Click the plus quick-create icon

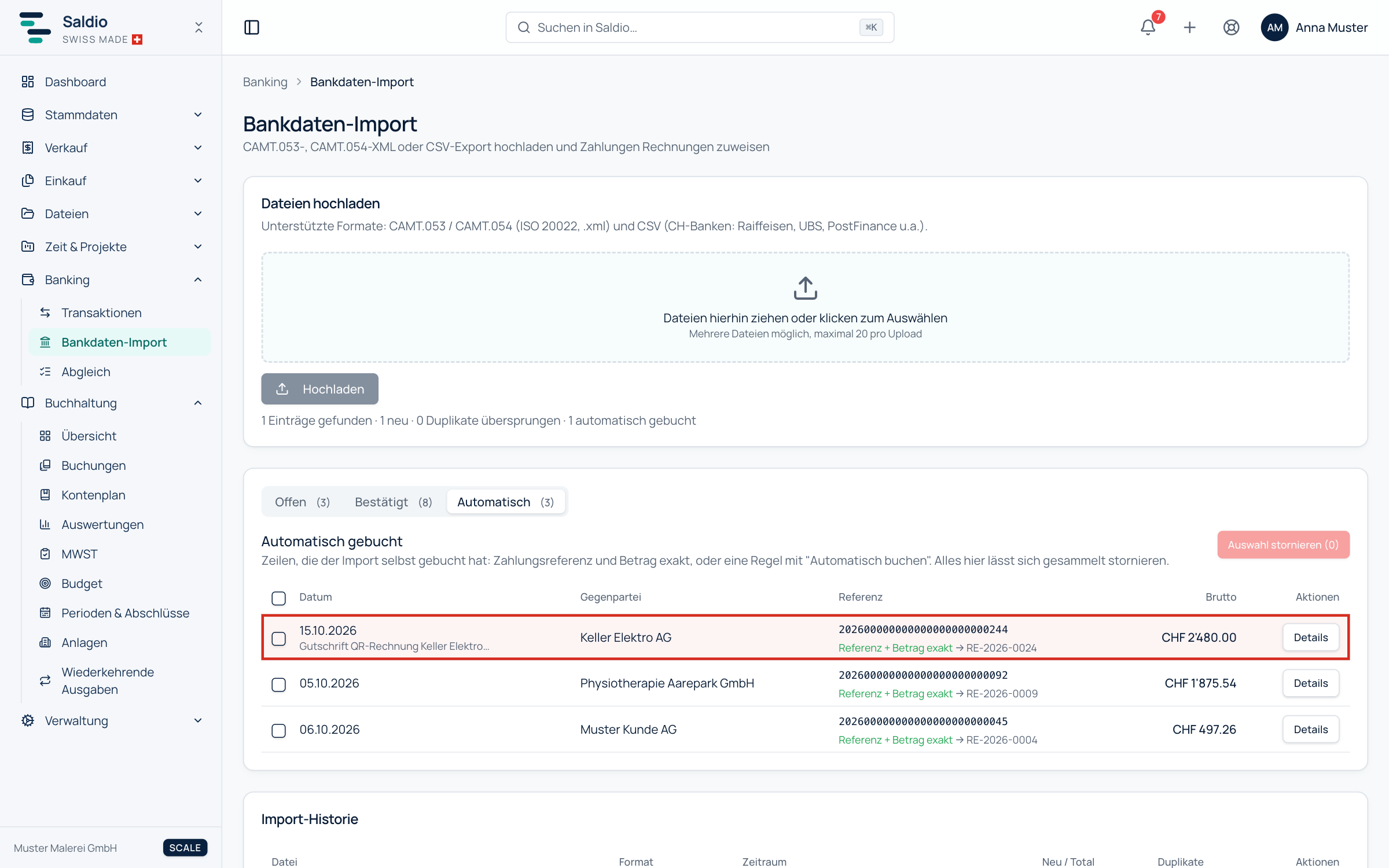[1189, 27]
